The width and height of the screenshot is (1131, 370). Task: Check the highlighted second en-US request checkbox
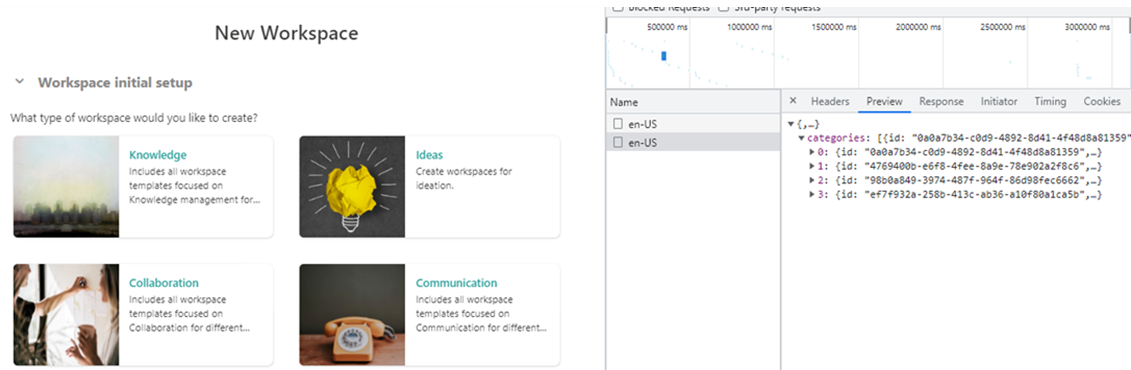click(617, 143)
